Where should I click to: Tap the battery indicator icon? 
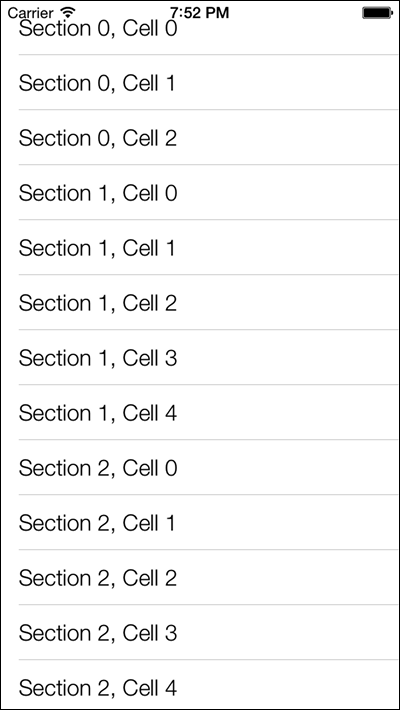pos(377,13)
